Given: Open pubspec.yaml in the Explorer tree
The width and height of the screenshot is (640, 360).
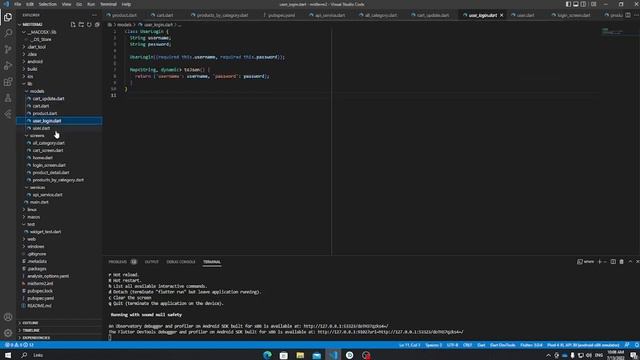Looking at the screenshot, I should 59,298.
